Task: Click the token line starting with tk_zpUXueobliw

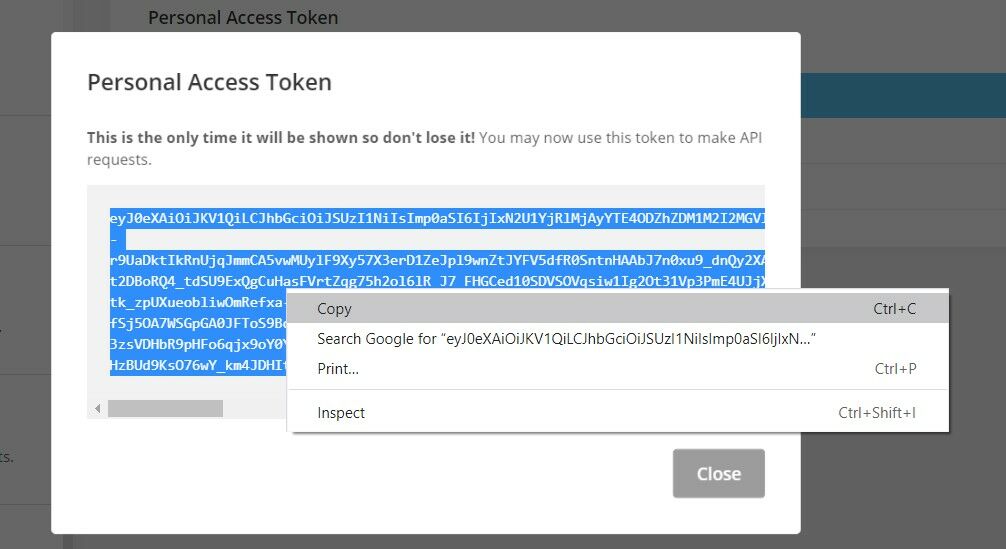Action: tap(198, 302)
